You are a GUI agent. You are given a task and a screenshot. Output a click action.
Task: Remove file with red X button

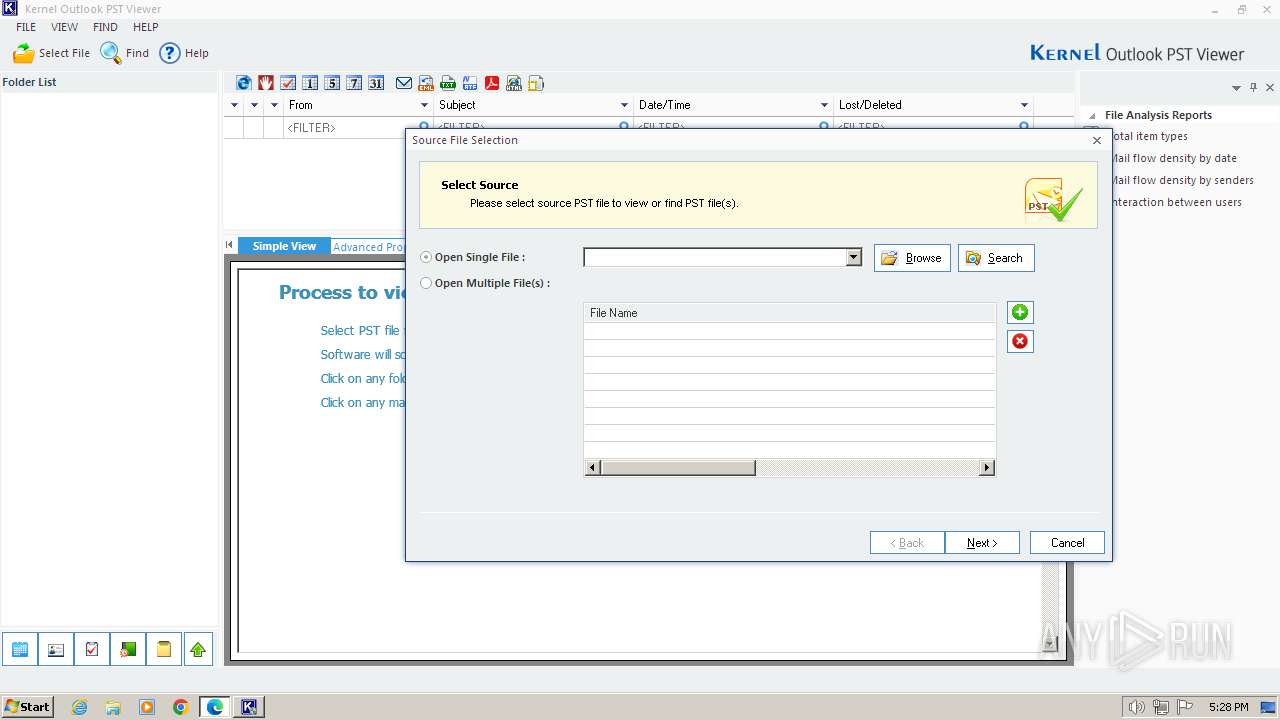[x=1020, y=341]
